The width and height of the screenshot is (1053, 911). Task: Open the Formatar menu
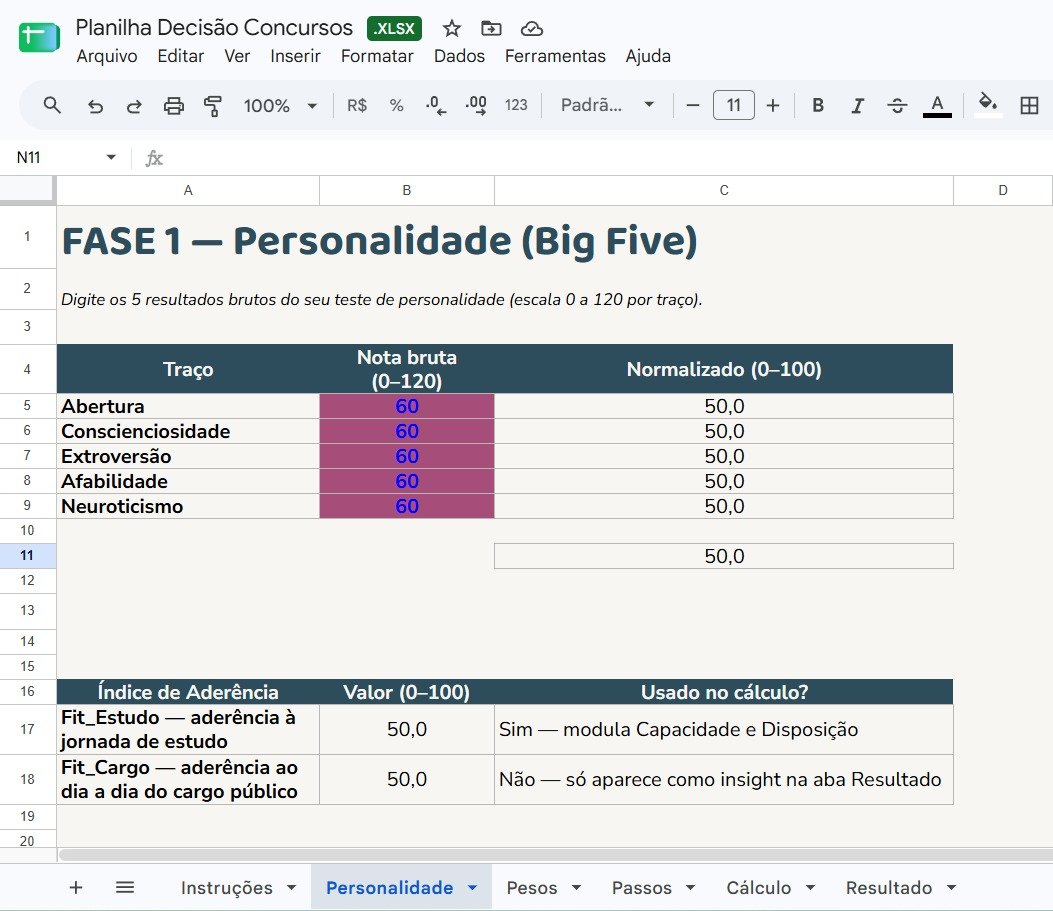pyautogui.click(x=377, y=56)
